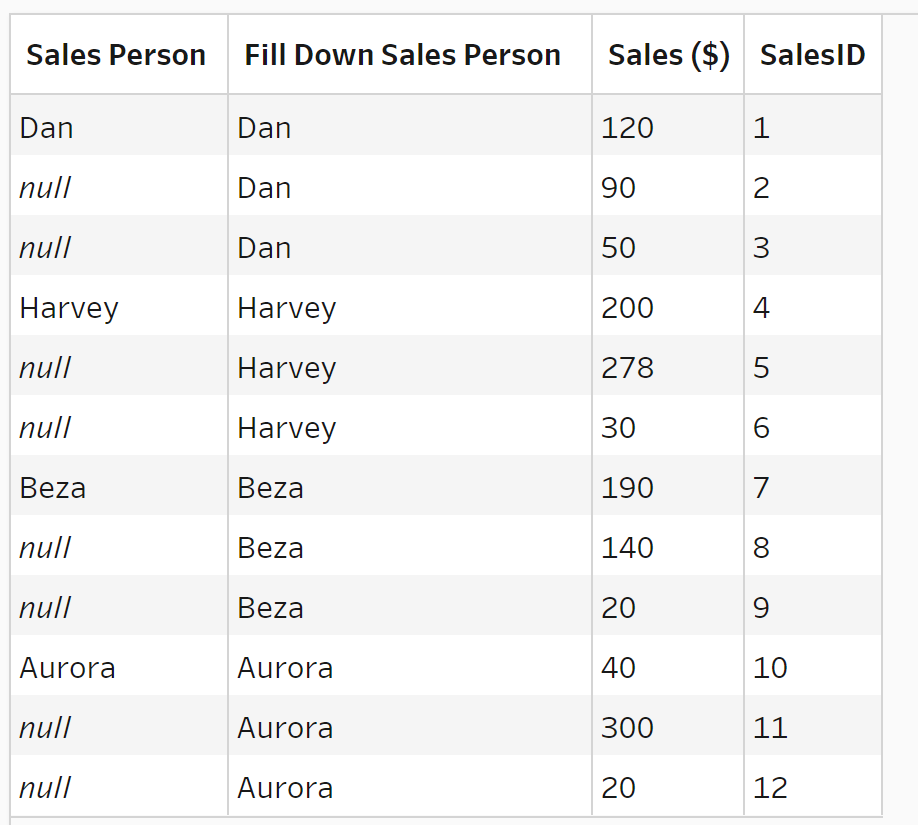The height and width of the screenshot is (825, 918).
Task: Select the 90 sales value cell
Action: tap(619, 187)
